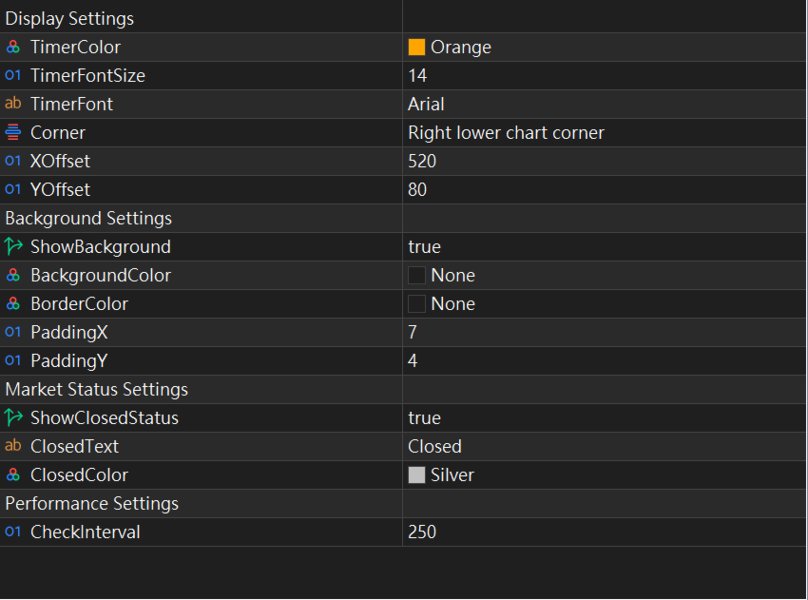Select the Performance Settings section header
The image size is (808, 600).
[x=92, y=503]
